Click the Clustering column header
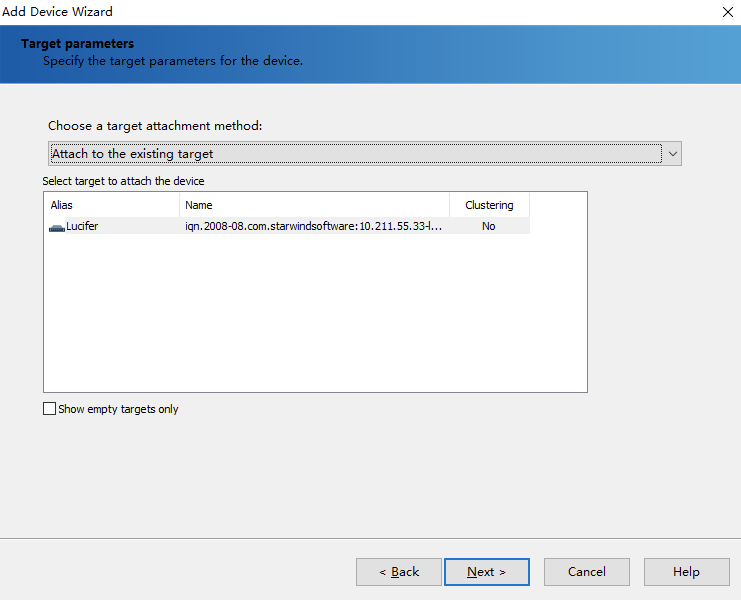741x600 pixels. (489, 205)
